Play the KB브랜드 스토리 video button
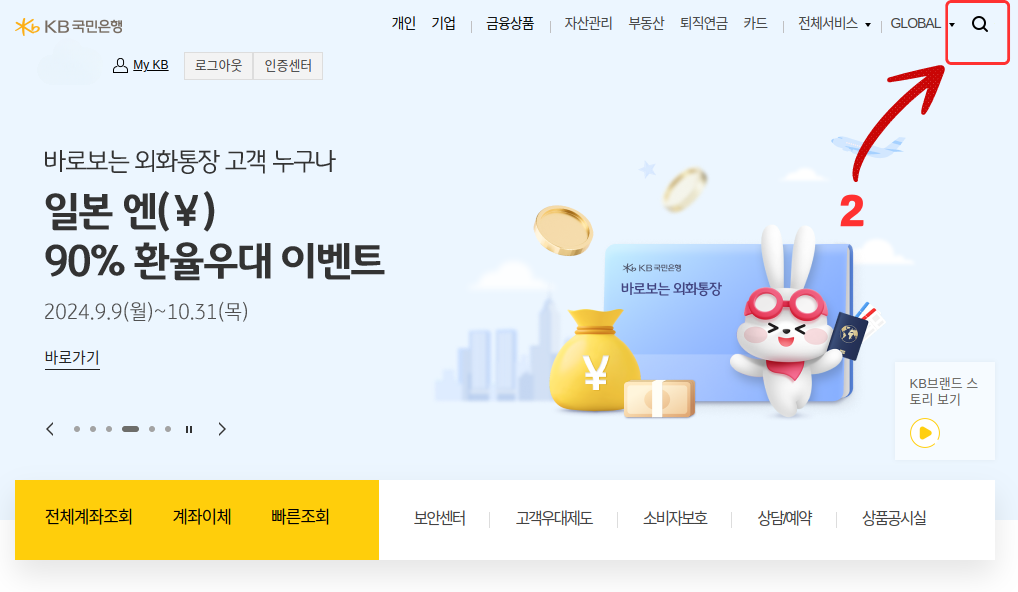This screenshot has height=592, width=1018. [x=925, y=433]
